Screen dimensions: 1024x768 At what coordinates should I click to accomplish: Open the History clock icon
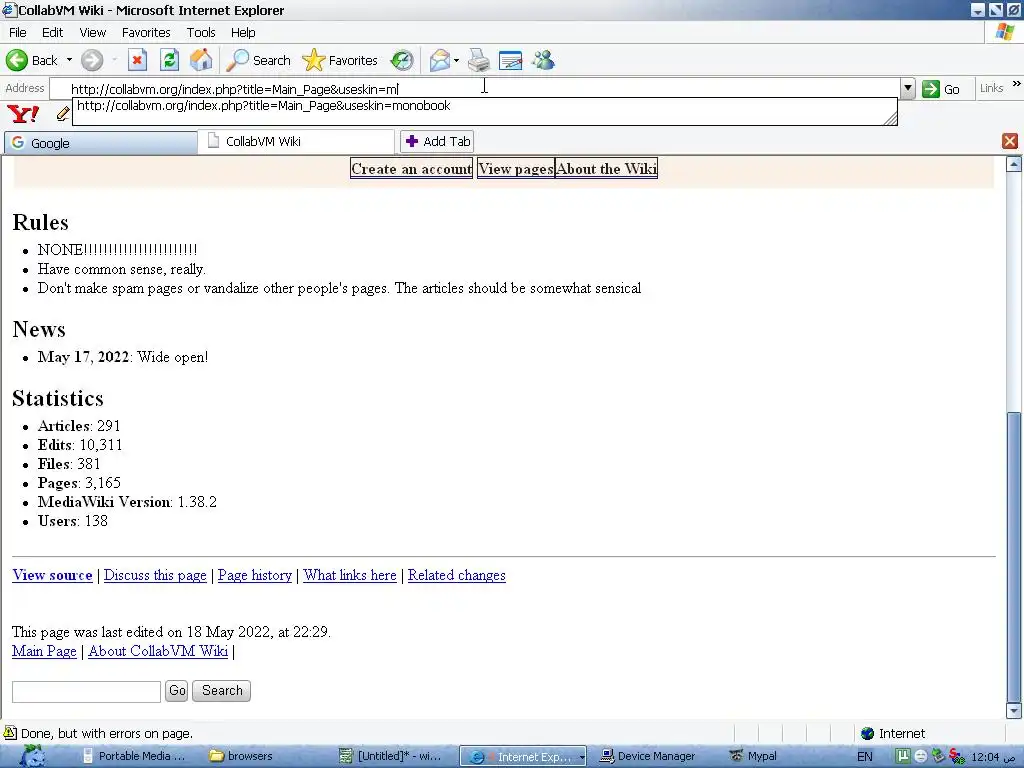pyautogui.click(x=402, y=60)
